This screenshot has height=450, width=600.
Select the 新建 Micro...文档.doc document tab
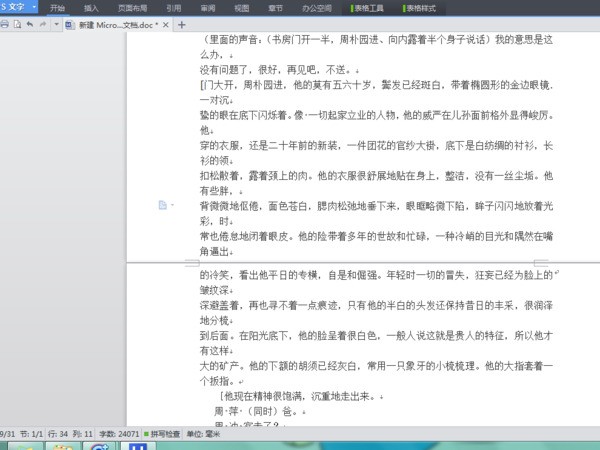coord(118,25)
